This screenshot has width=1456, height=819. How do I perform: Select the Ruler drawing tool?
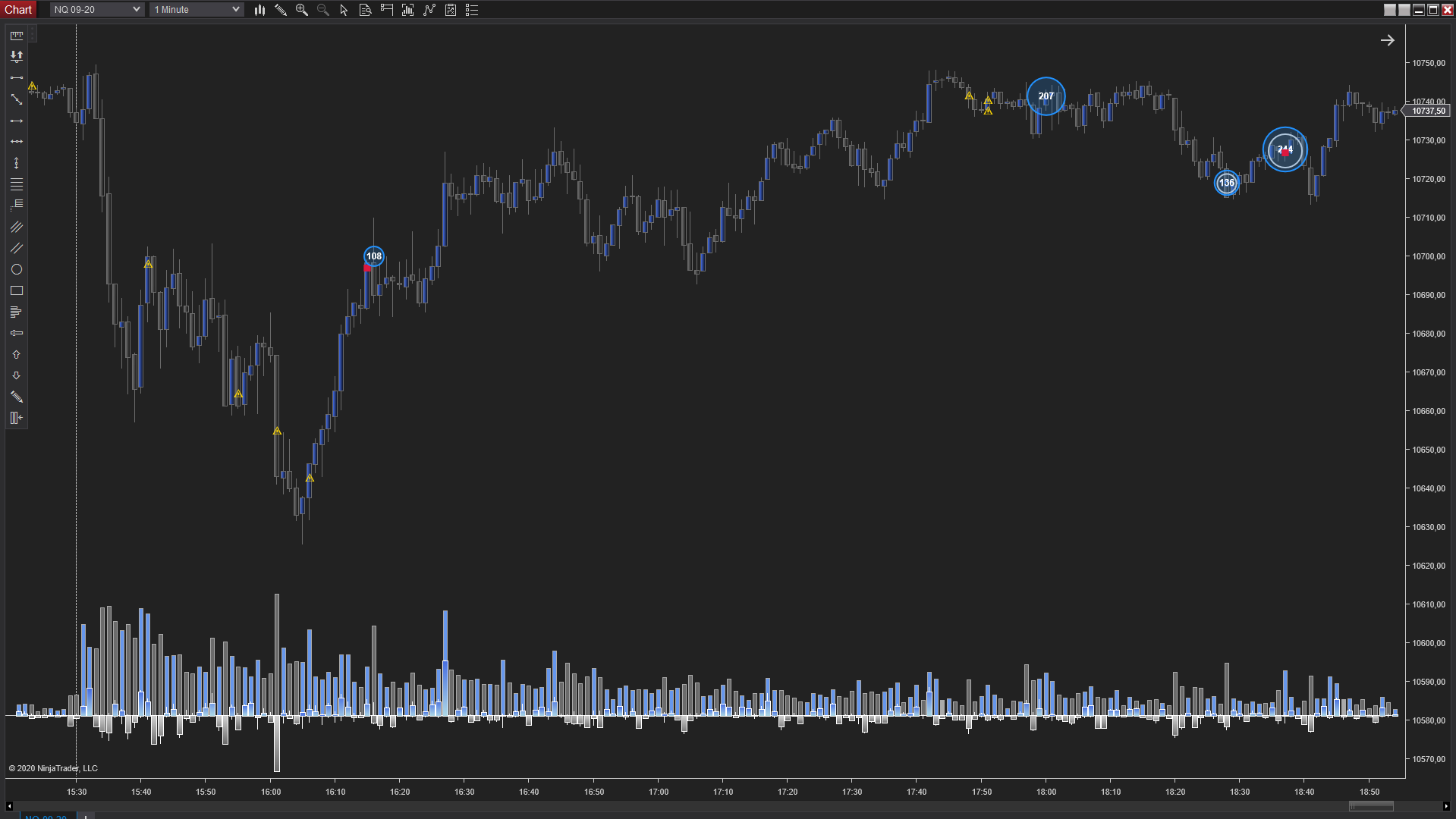pos(16,36)
